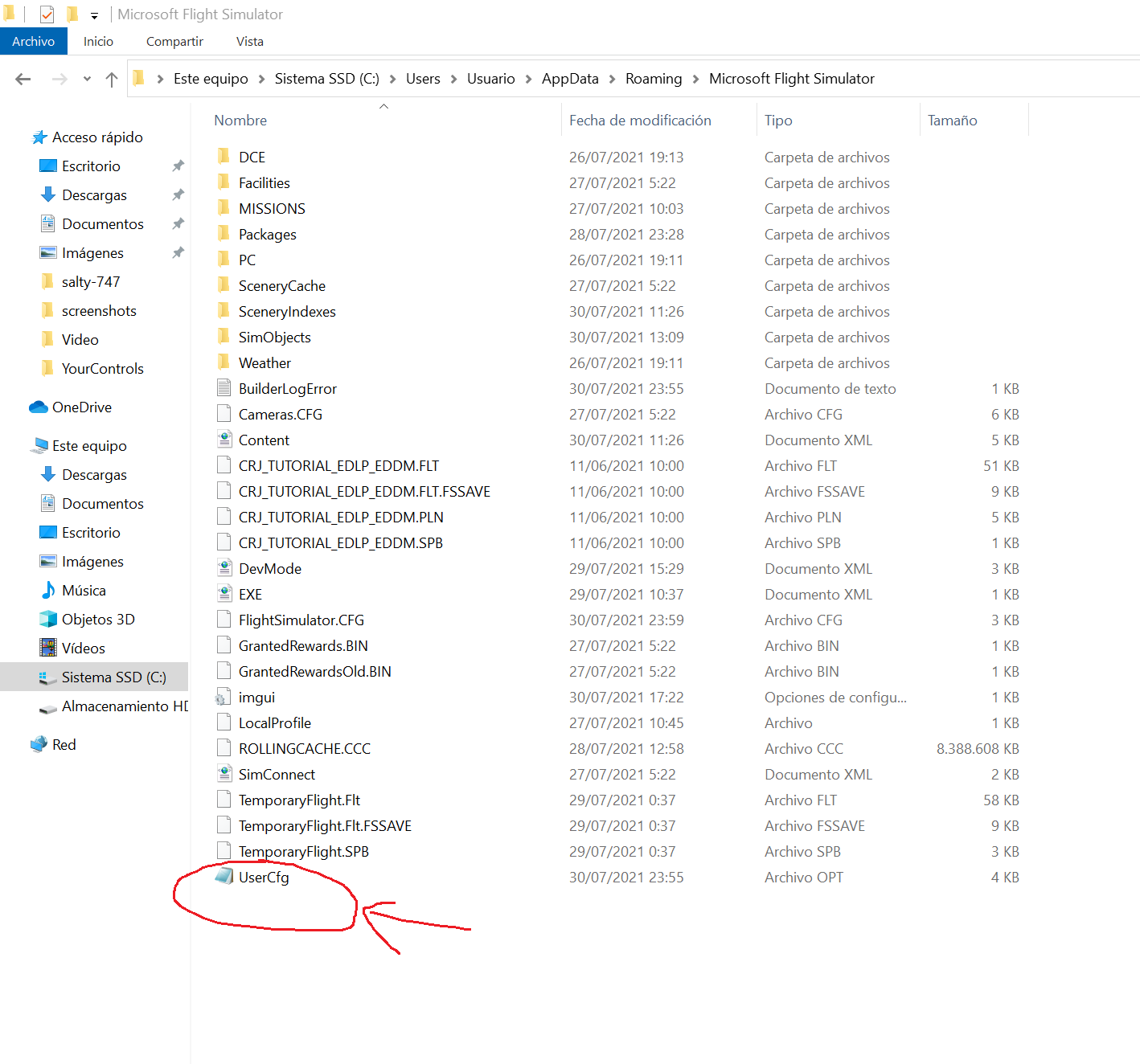Click the ROLLINGCACHE.CCC file icon
This screenshot has height=1064, width=1140.
224,748
